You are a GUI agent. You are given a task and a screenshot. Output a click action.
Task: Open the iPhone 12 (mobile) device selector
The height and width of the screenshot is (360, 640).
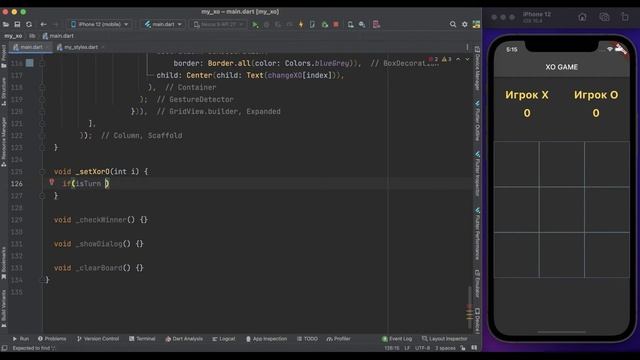click(x=100, y=24)
